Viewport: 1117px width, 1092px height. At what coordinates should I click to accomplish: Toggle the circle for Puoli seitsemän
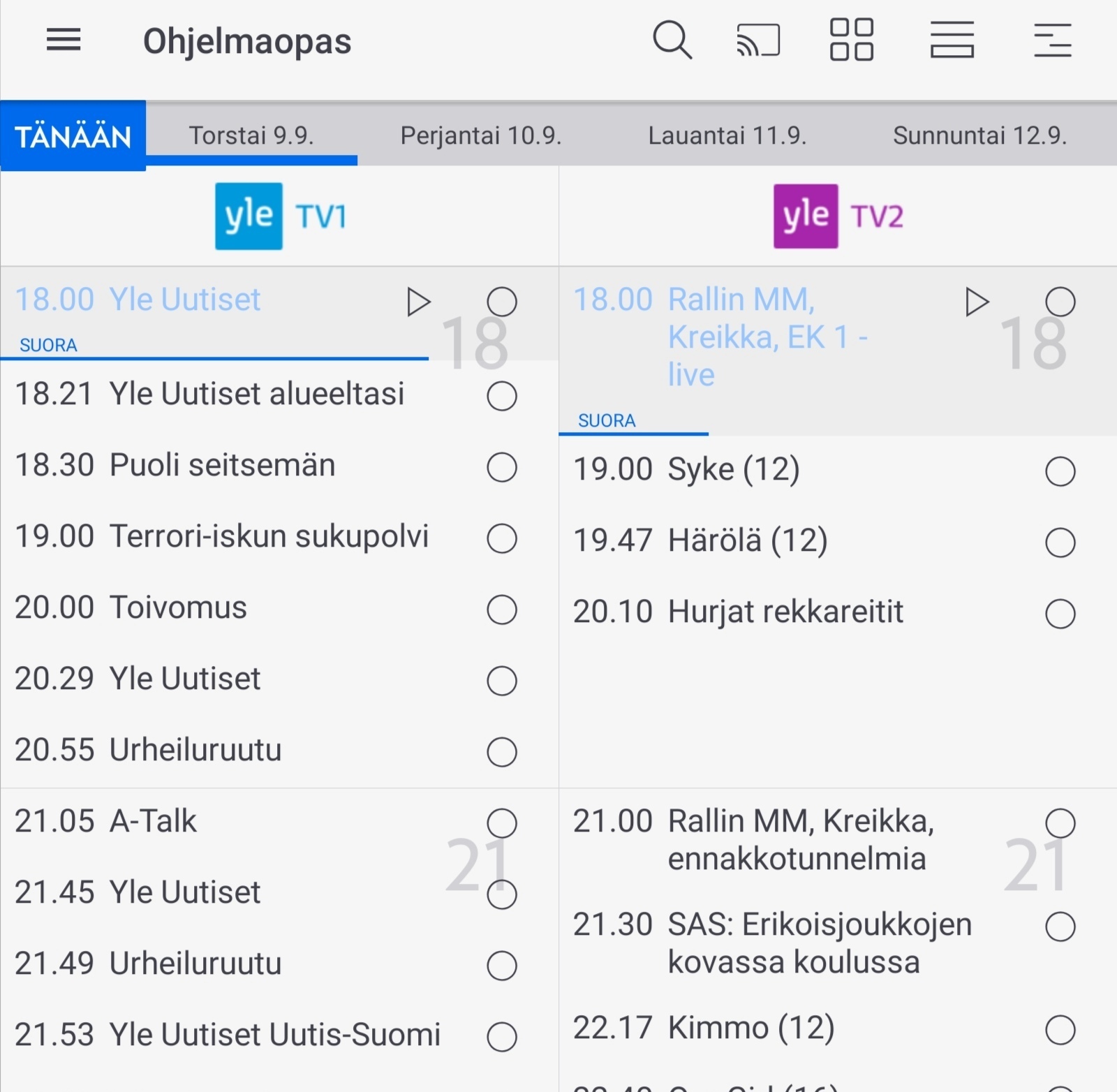[x=502, y=467]
